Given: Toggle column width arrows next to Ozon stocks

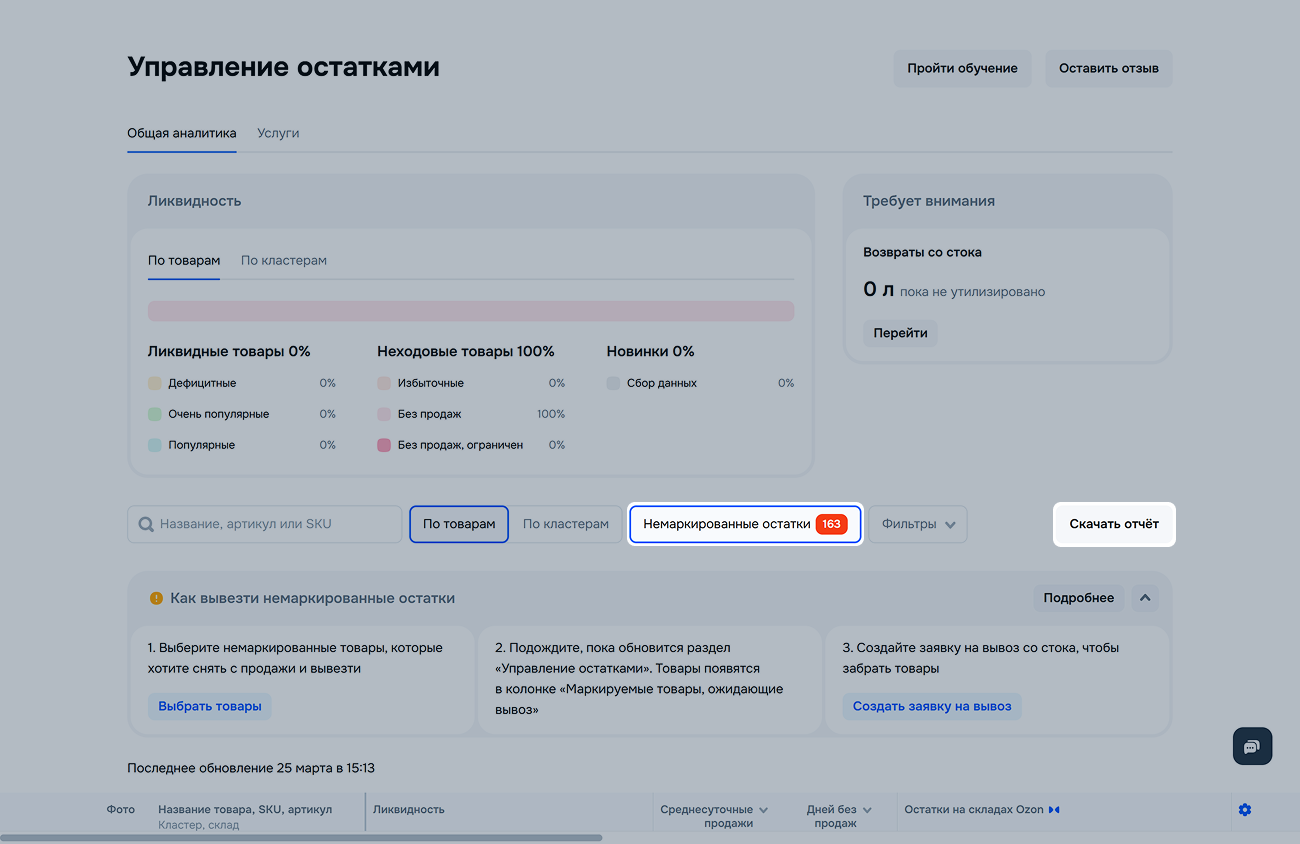Looking at the screenshot, I should 1054,810.
